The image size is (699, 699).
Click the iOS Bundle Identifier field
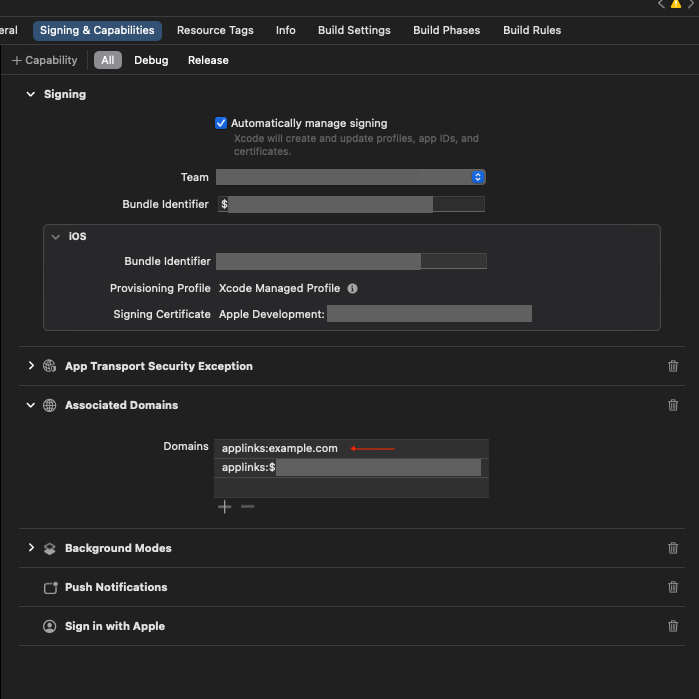351,261
